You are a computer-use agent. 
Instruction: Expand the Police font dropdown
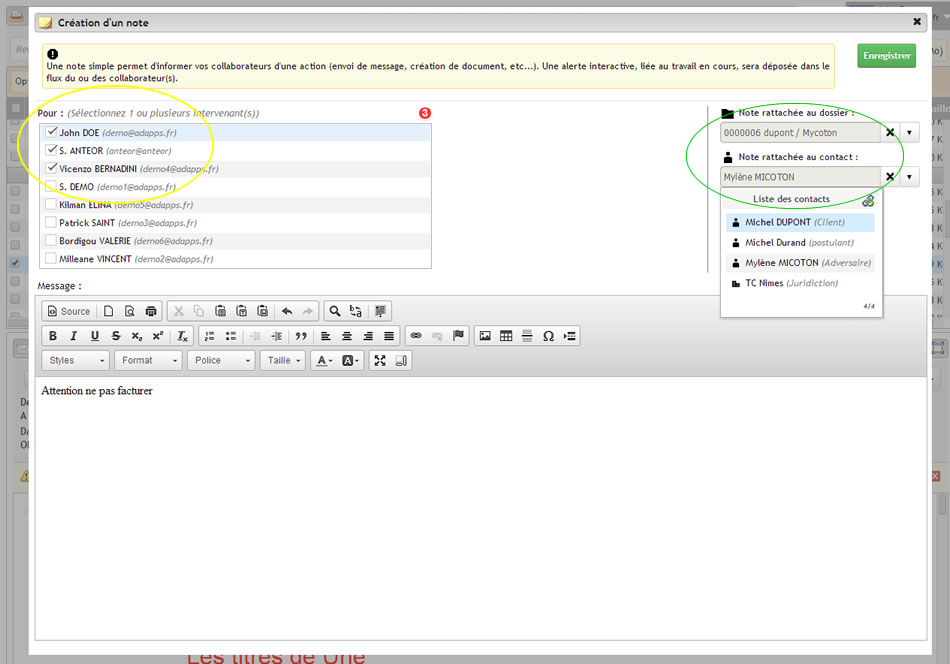[221, 361]
